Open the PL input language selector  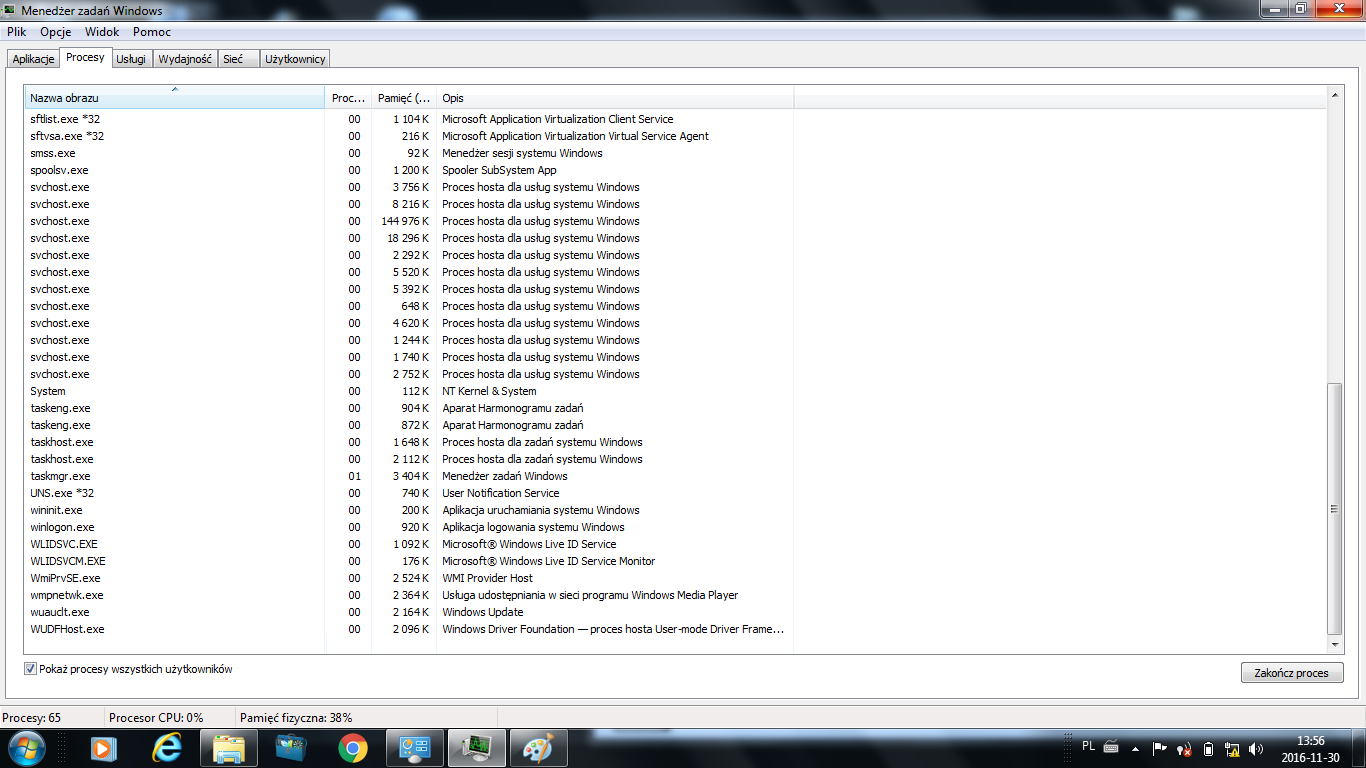tap(1088, 746)
